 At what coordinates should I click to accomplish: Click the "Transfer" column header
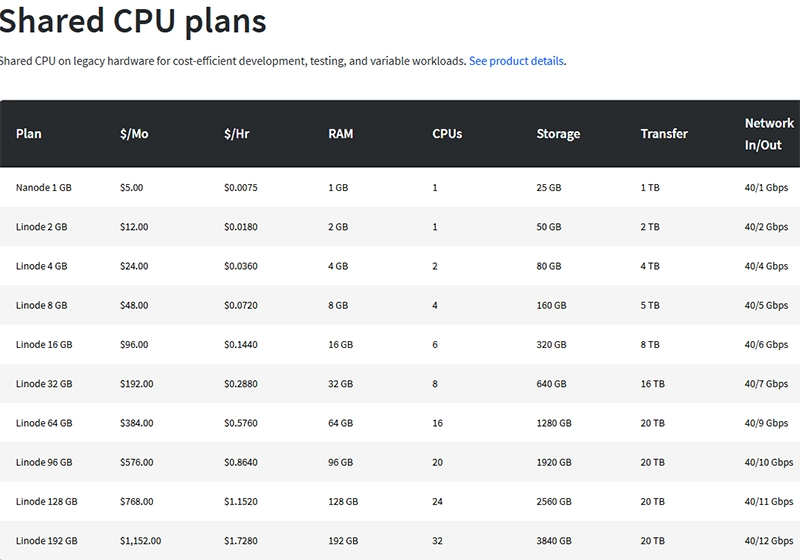pos(664,134)
